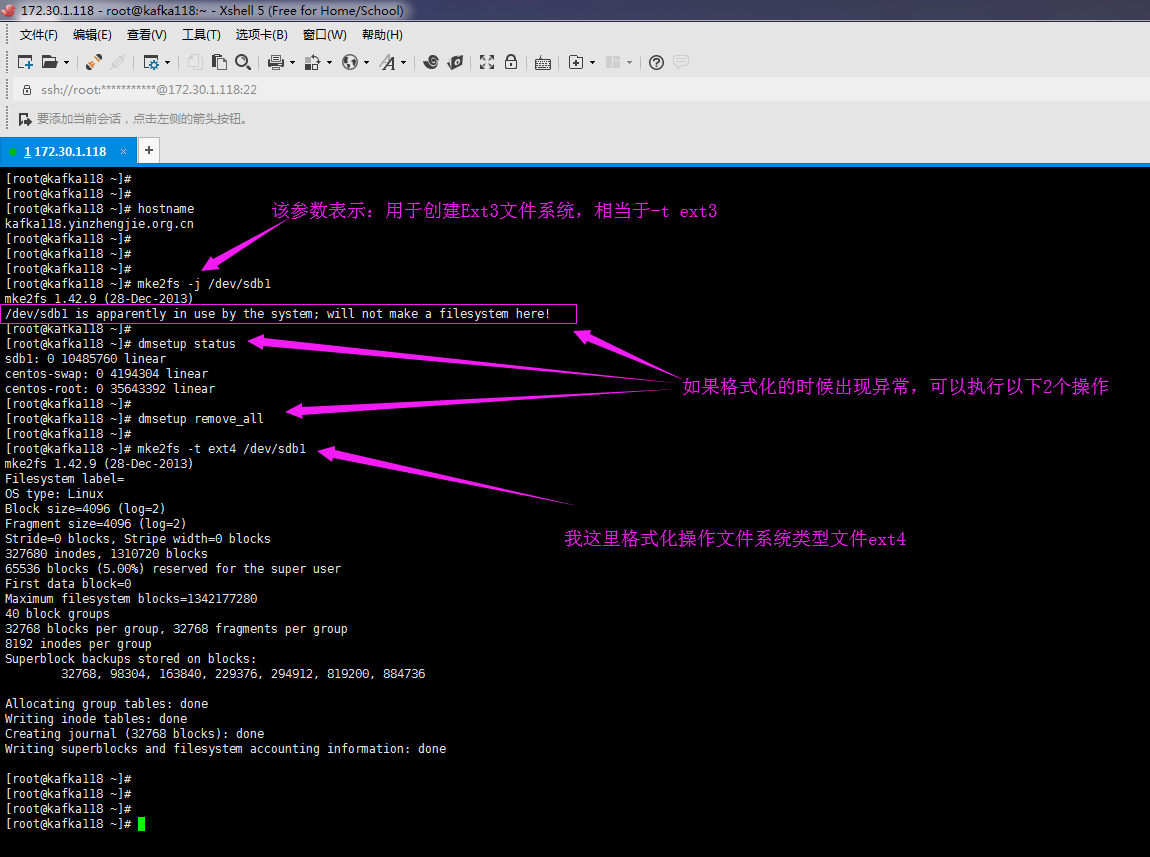The image size is (1150, 857).
Task: Expand the Print icon dropdown arrow
Action: [x=293, y=62]
